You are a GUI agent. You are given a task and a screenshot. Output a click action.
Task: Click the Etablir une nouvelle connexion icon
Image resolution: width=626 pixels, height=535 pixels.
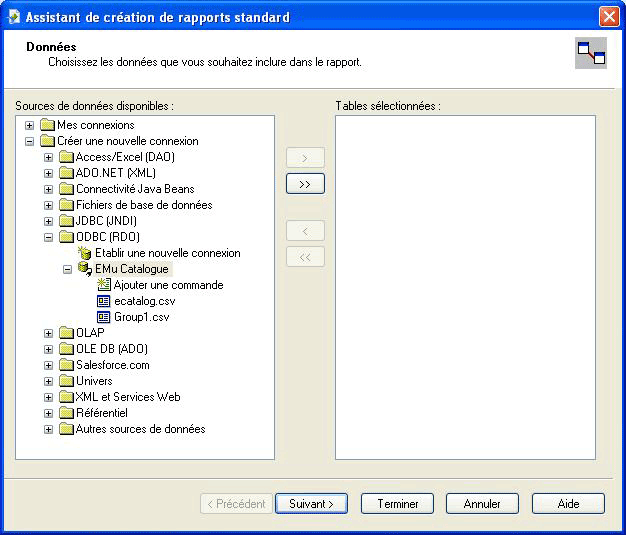85,253
